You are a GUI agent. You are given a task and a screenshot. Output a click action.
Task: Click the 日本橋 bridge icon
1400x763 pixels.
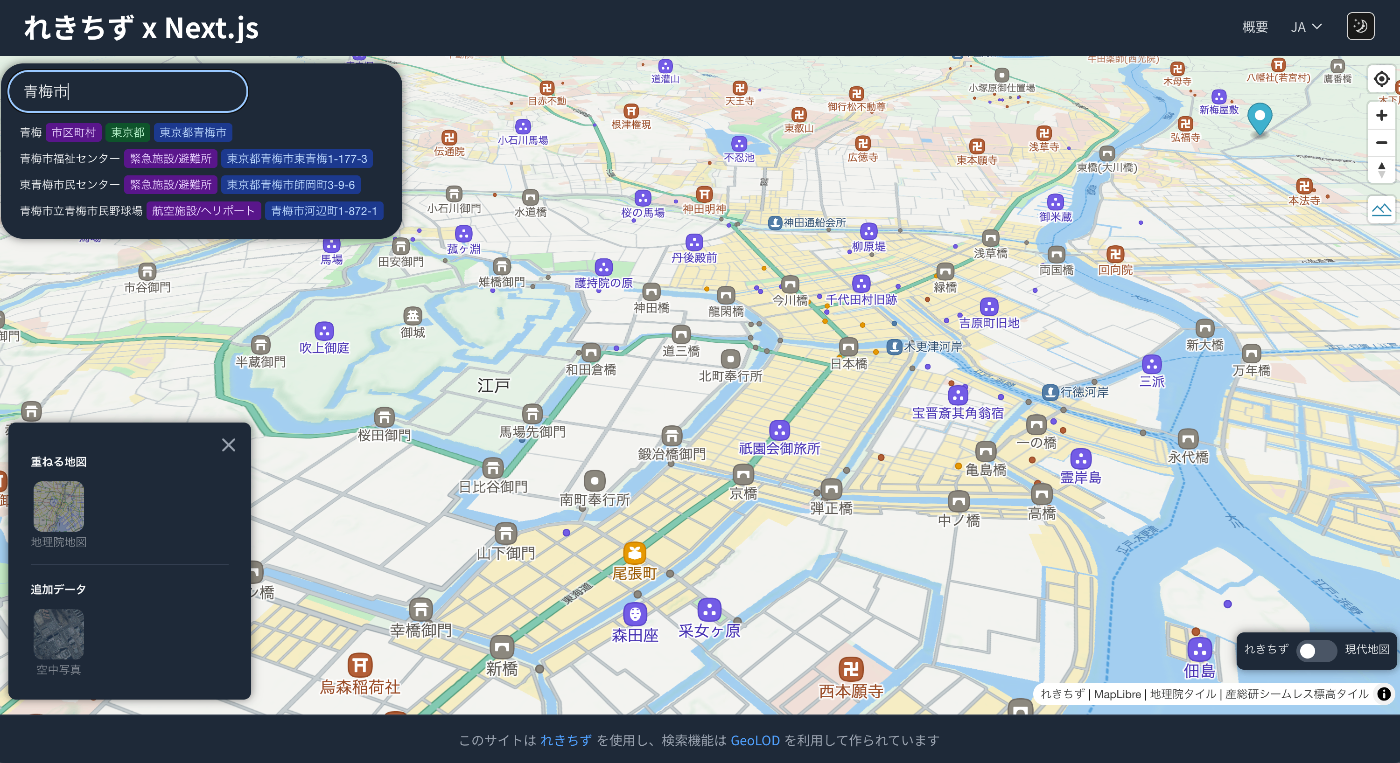pyautogui.click(x=848, y=347)
